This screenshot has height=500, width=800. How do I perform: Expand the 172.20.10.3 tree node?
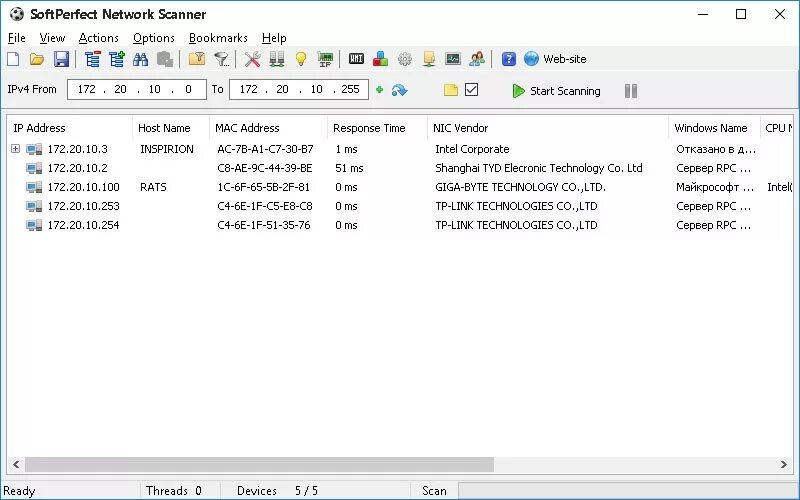pyautogui.click(x=15, y=148)
